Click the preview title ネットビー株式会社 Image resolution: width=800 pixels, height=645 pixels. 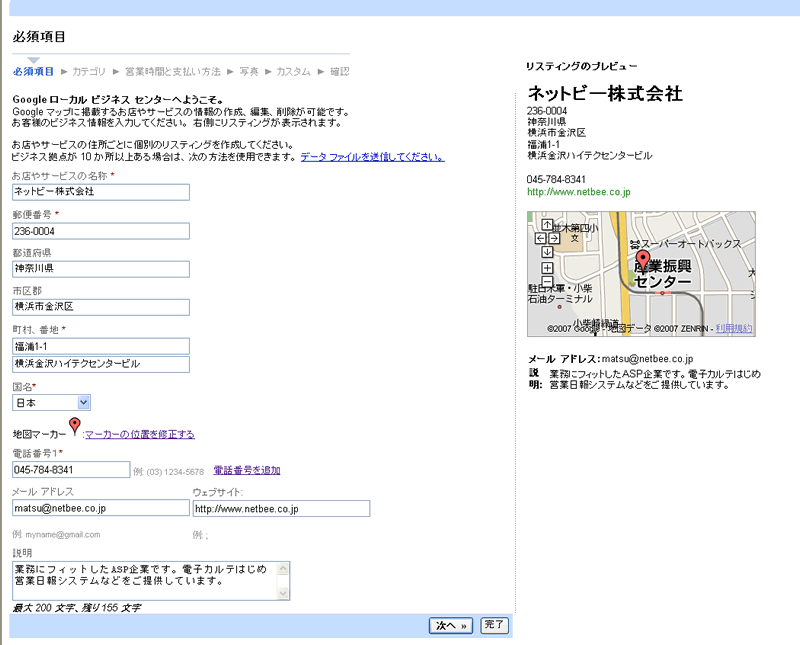tap(605, 93)
